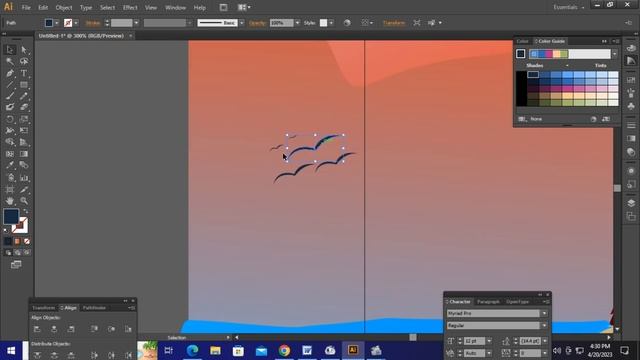
Task: Select the Scale tool
Action: click(x=24, y=119)
